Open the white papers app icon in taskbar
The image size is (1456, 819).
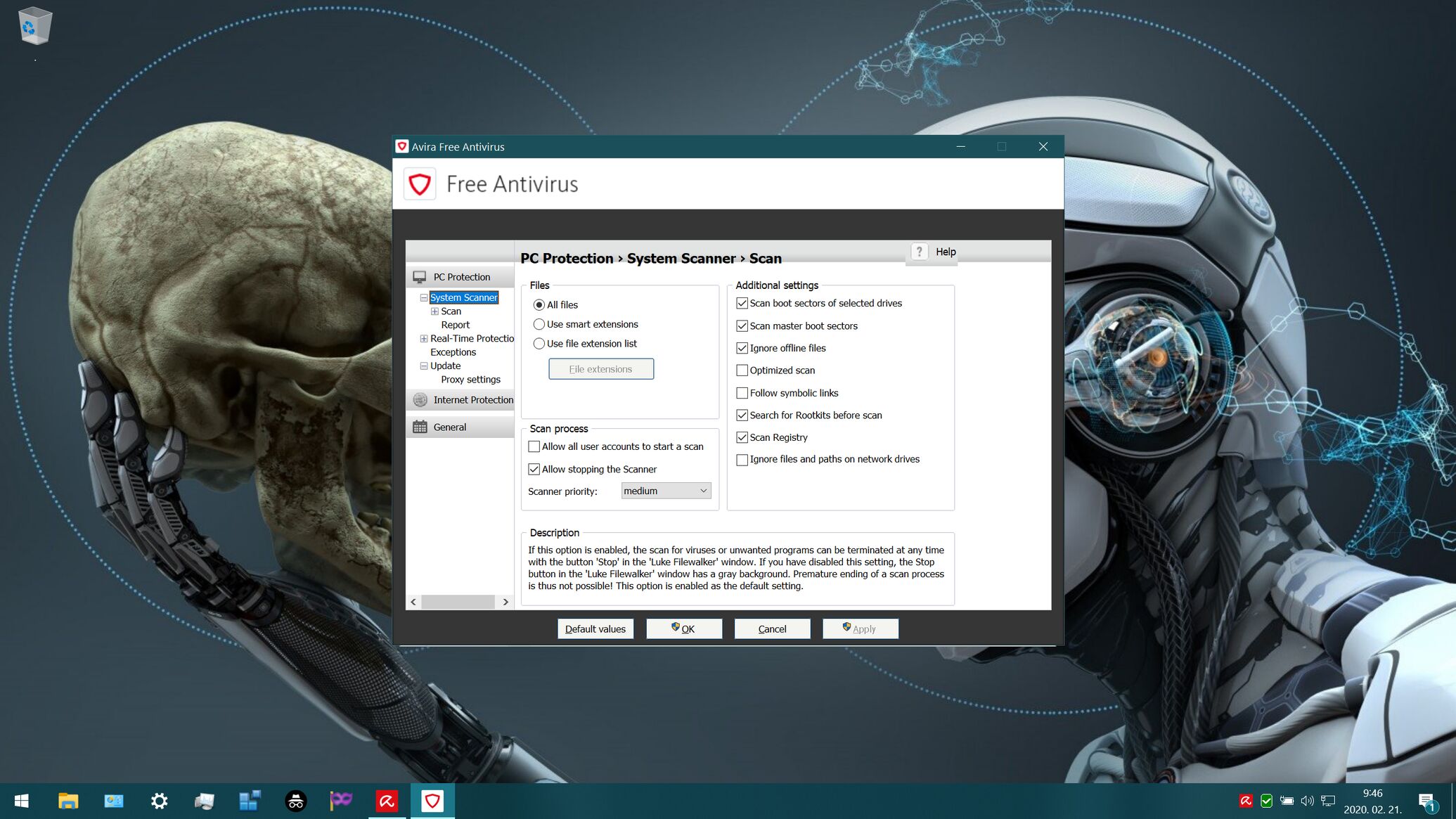(x=205, y=801)
